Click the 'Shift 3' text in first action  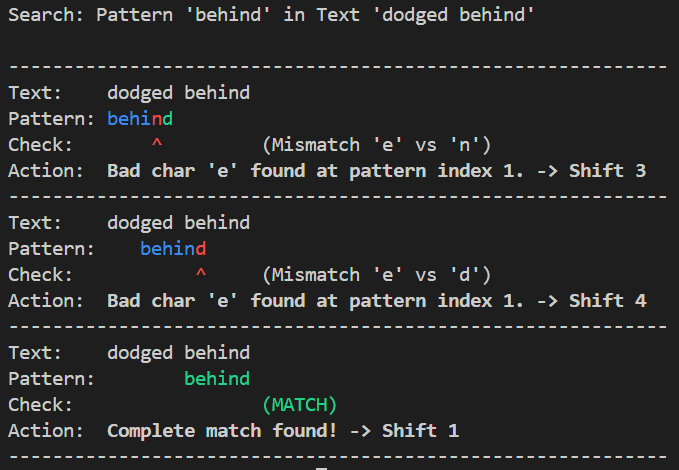(x=607, y=171)
